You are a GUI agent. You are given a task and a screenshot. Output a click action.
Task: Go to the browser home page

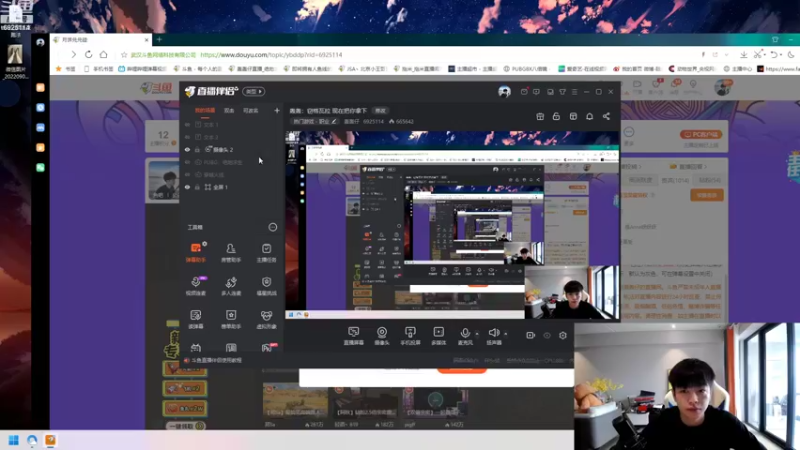104,54
